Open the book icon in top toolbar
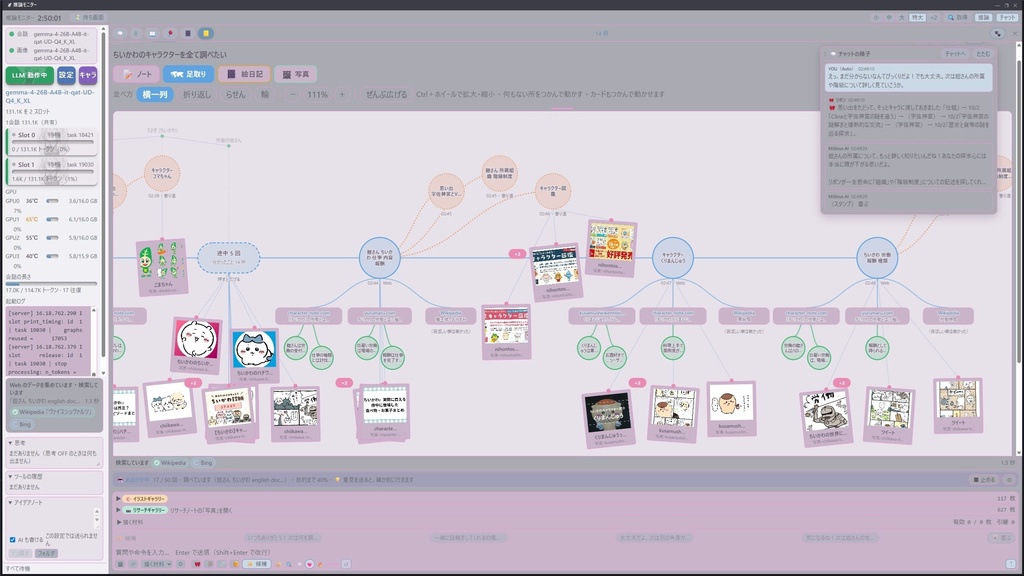Screen dimensions: 1024x576 [152, 33]
